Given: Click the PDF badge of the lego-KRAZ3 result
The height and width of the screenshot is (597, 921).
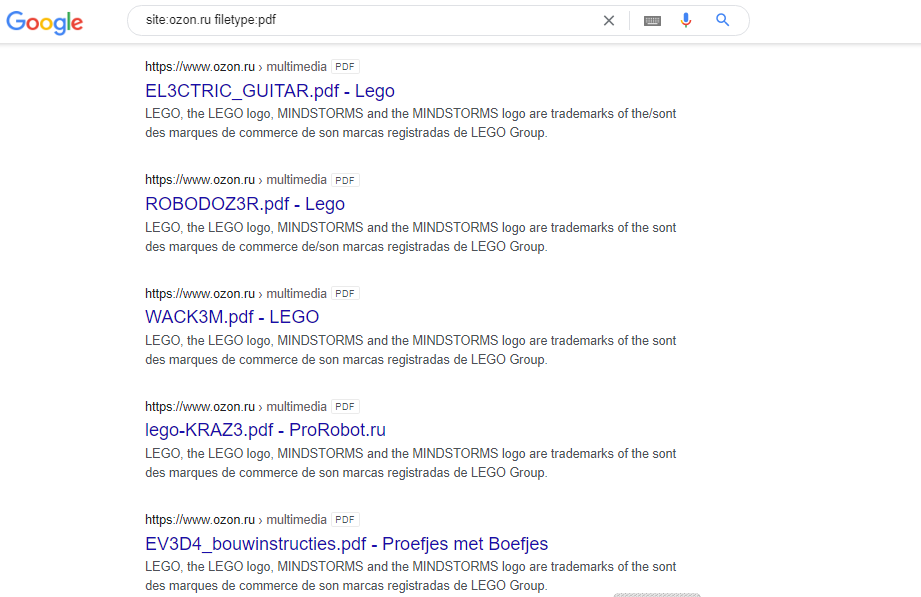Looking at the screenshot, I should (345, 407).
